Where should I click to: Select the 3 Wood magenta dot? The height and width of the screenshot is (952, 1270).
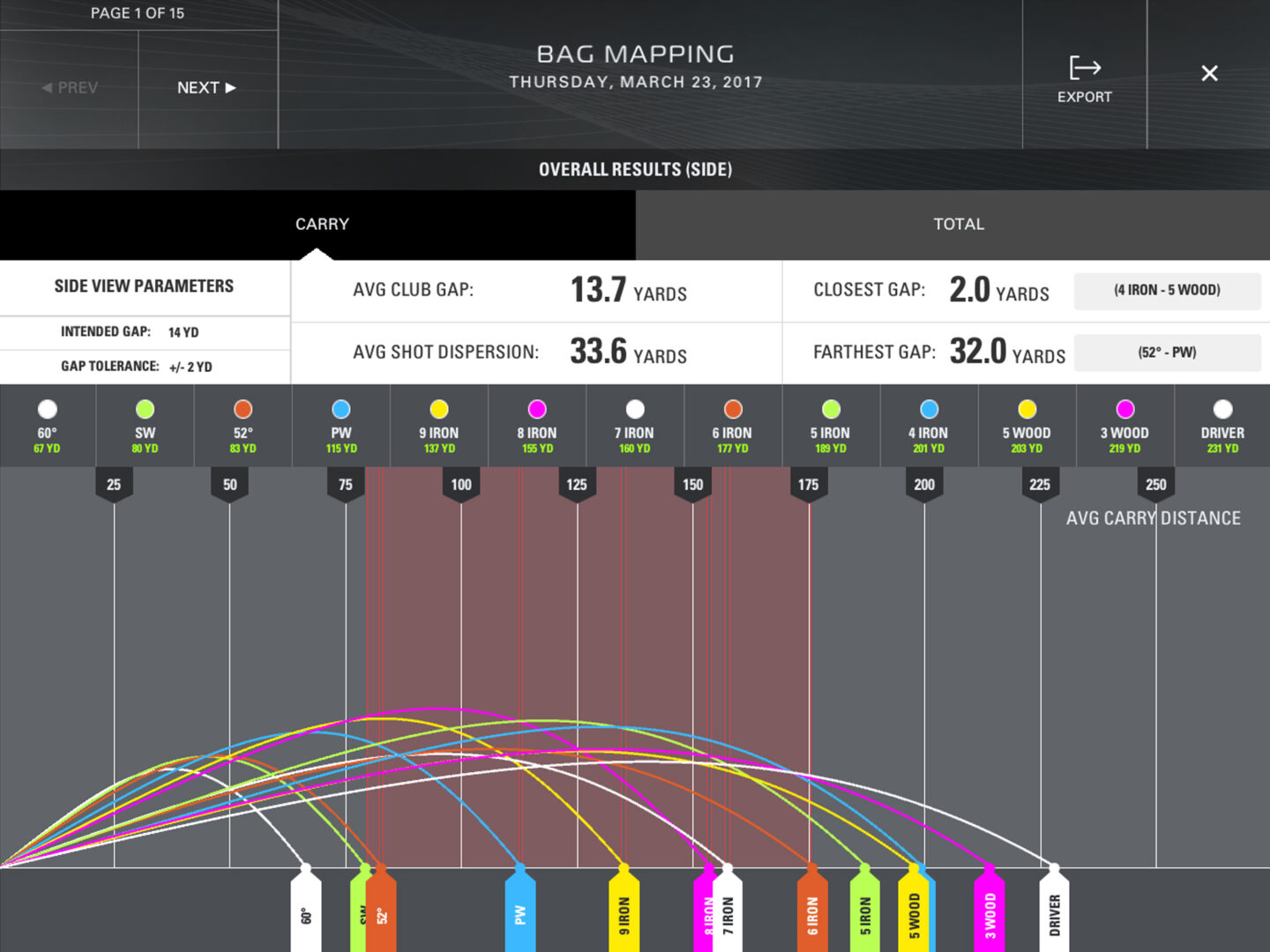click(x=1124, y=409)
